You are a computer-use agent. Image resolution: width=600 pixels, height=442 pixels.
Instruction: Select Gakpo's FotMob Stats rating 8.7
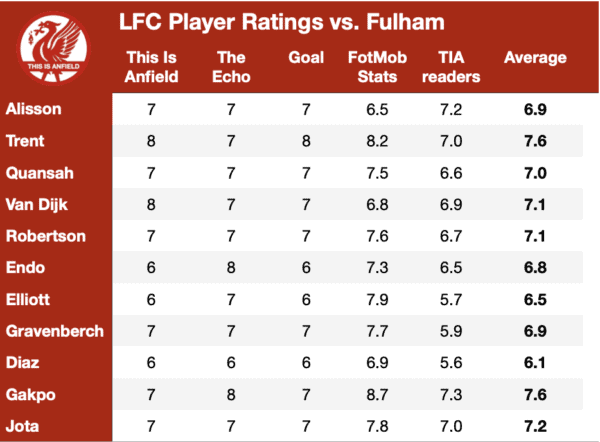(377, 395)
